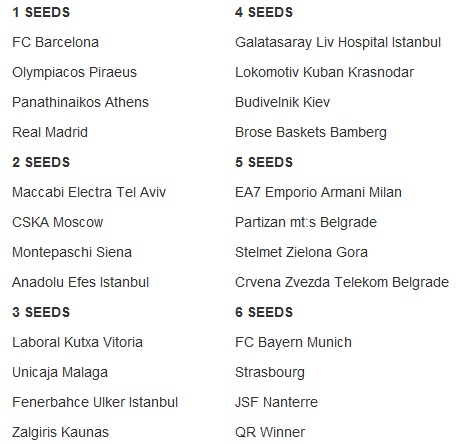
Task: Select the 5 SEEDS heading
Action: pyautogui.click(x=264, y=162)
